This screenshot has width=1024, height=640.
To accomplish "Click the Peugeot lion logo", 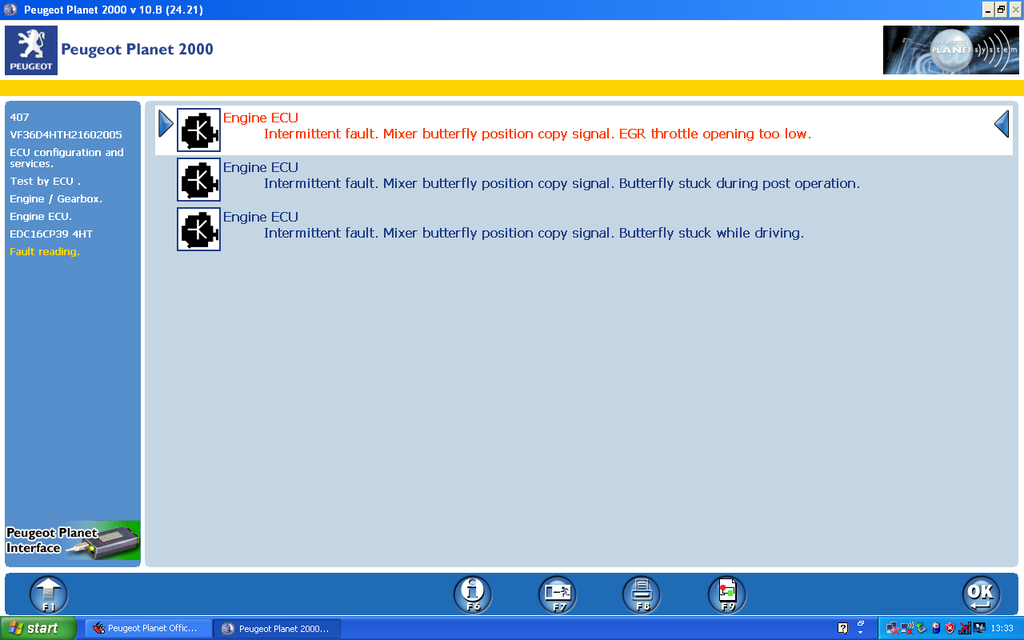I will [x=31, y=50].
